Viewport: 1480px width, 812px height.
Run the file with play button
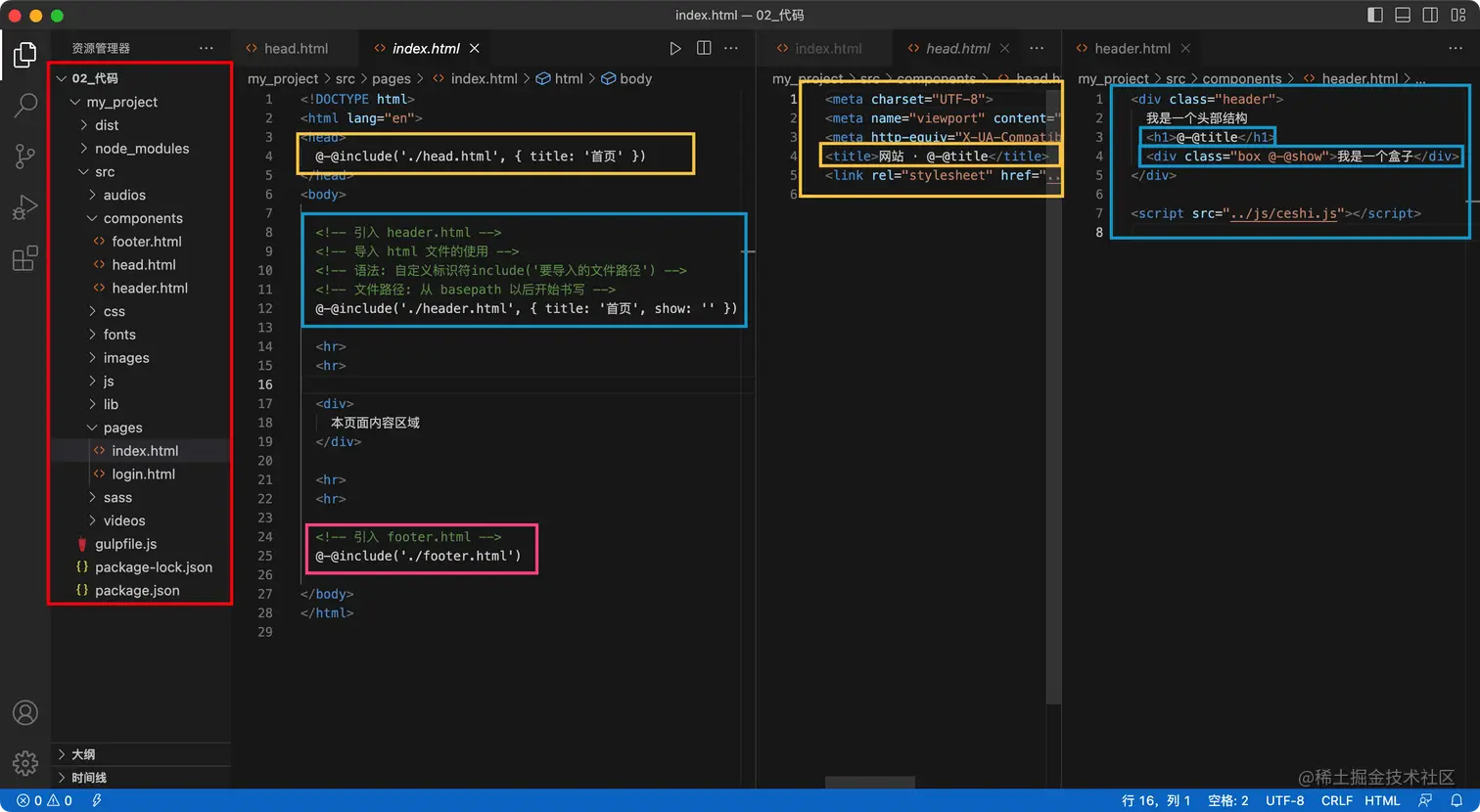click(674, 48)
